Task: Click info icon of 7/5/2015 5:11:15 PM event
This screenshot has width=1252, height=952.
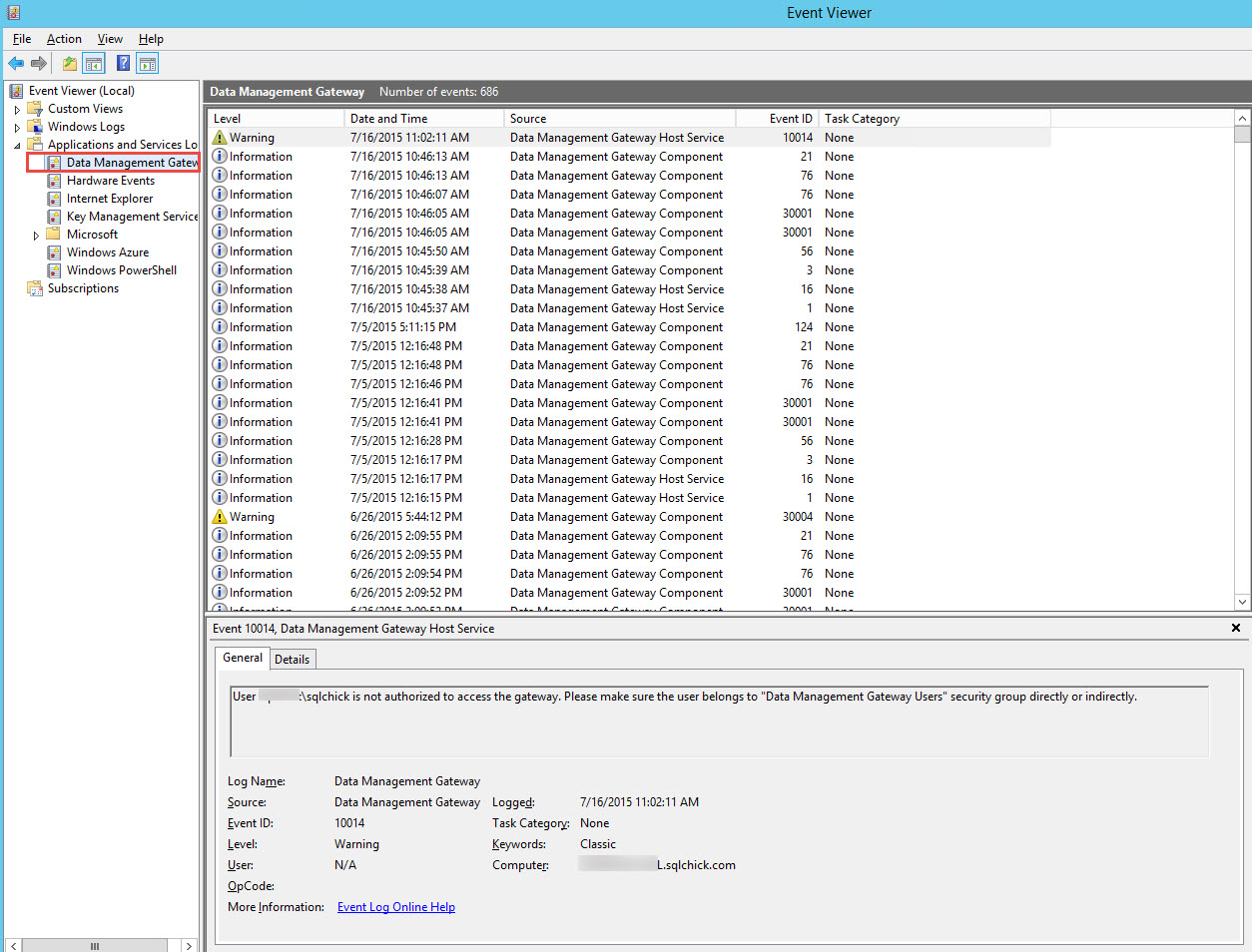Action: coord(220,327)
